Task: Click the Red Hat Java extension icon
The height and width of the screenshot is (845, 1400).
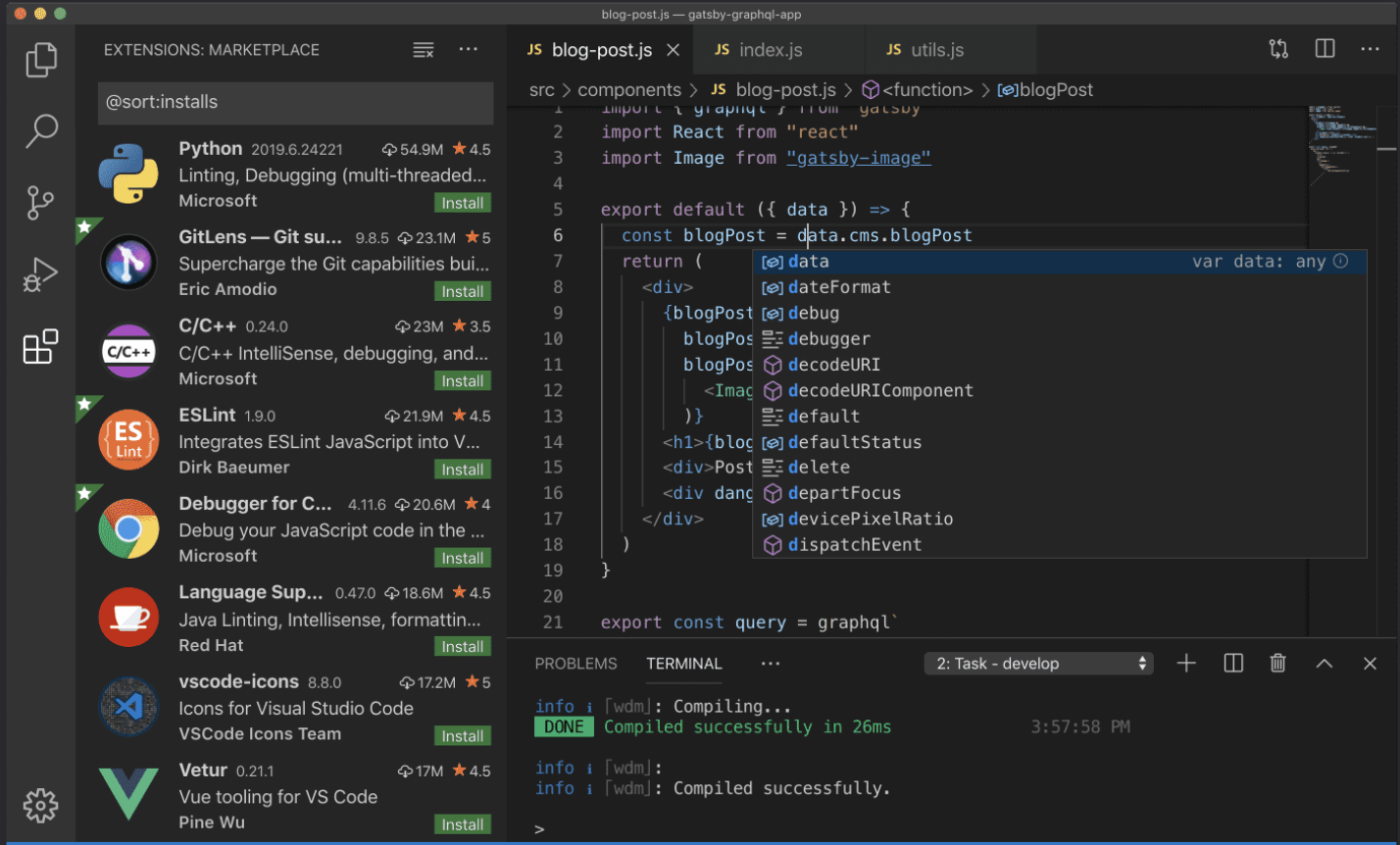Action: [x=128, y=618]
